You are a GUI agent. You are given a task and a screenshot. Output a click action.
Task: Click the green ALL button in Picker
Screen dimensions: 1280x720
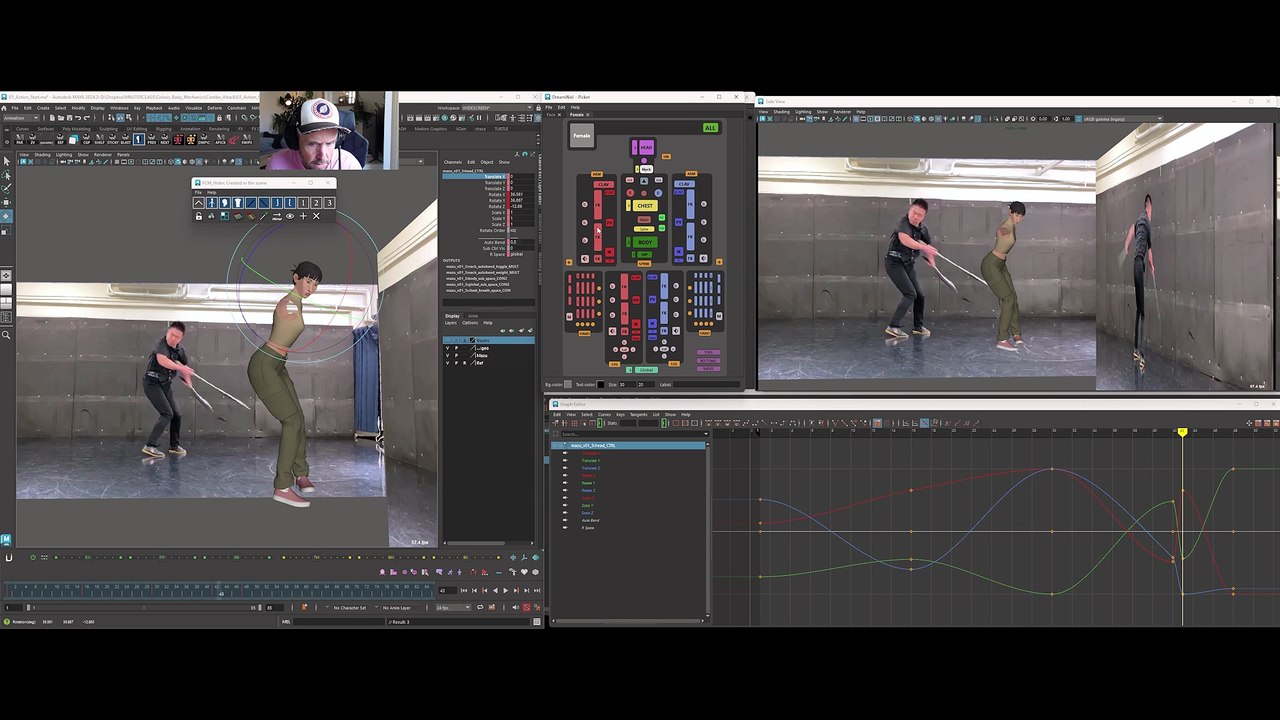coord(710,128)
